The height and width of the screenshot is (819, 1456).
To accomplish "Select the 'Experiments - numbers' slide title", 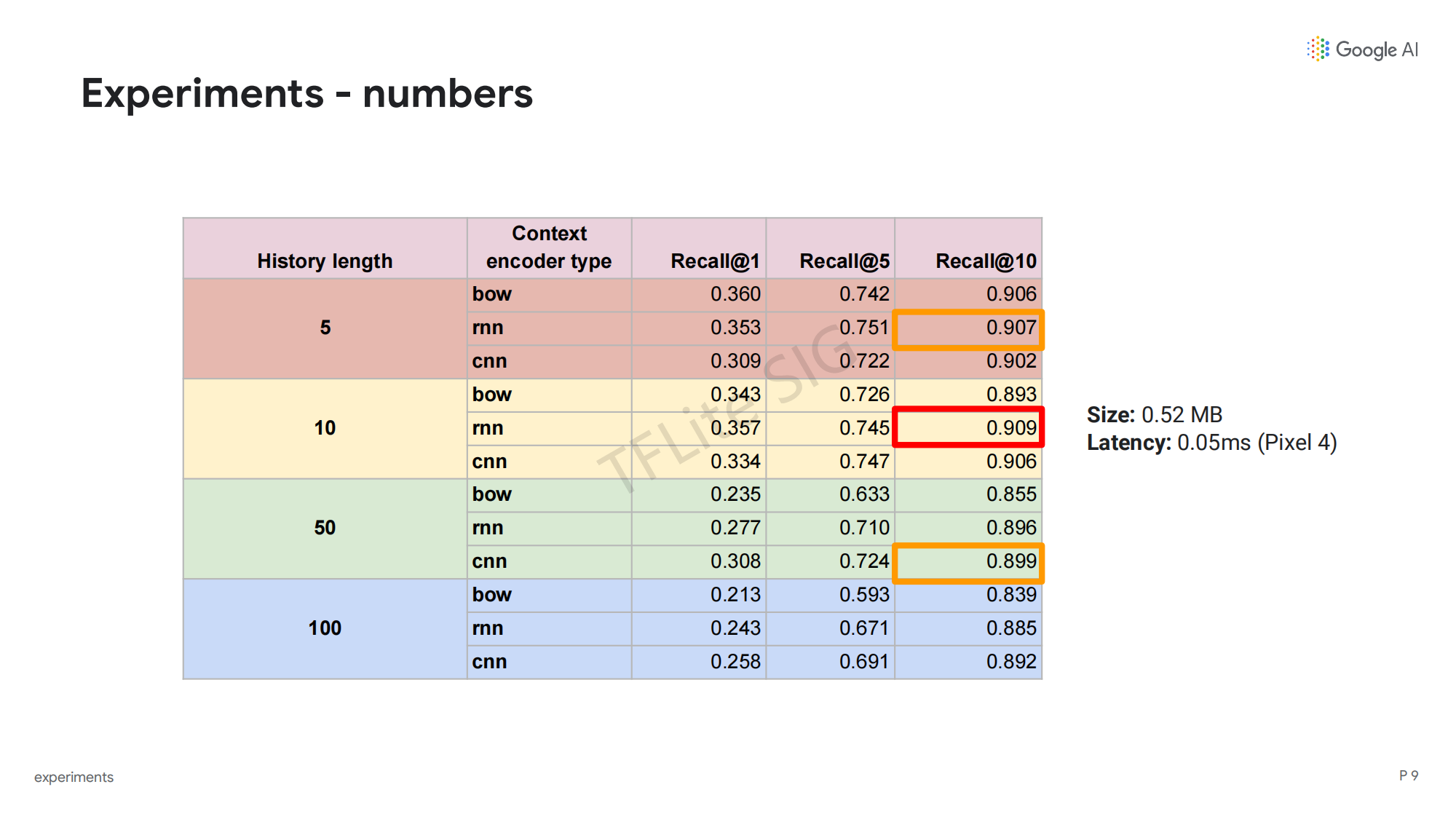I will click(307, 94).
